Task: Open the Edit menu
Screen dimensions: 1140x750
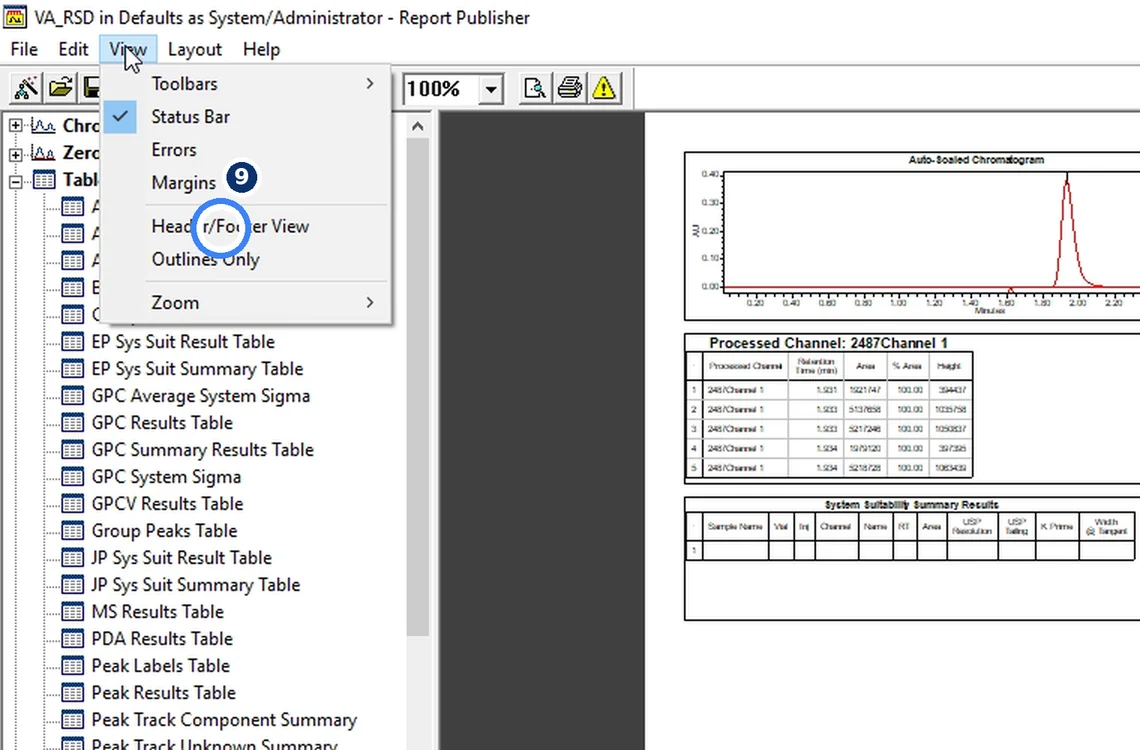Action: pyautogui.click(x=73, y=49)
